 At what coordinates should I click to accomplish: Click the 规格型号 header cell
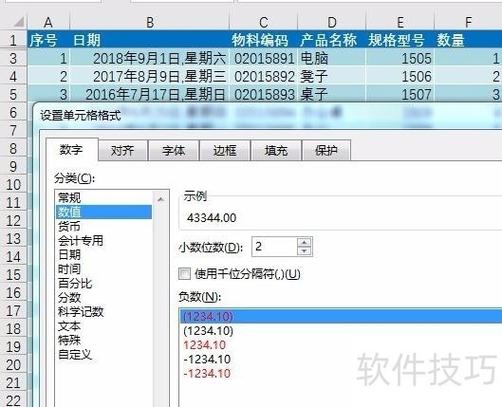pos(400,40)
